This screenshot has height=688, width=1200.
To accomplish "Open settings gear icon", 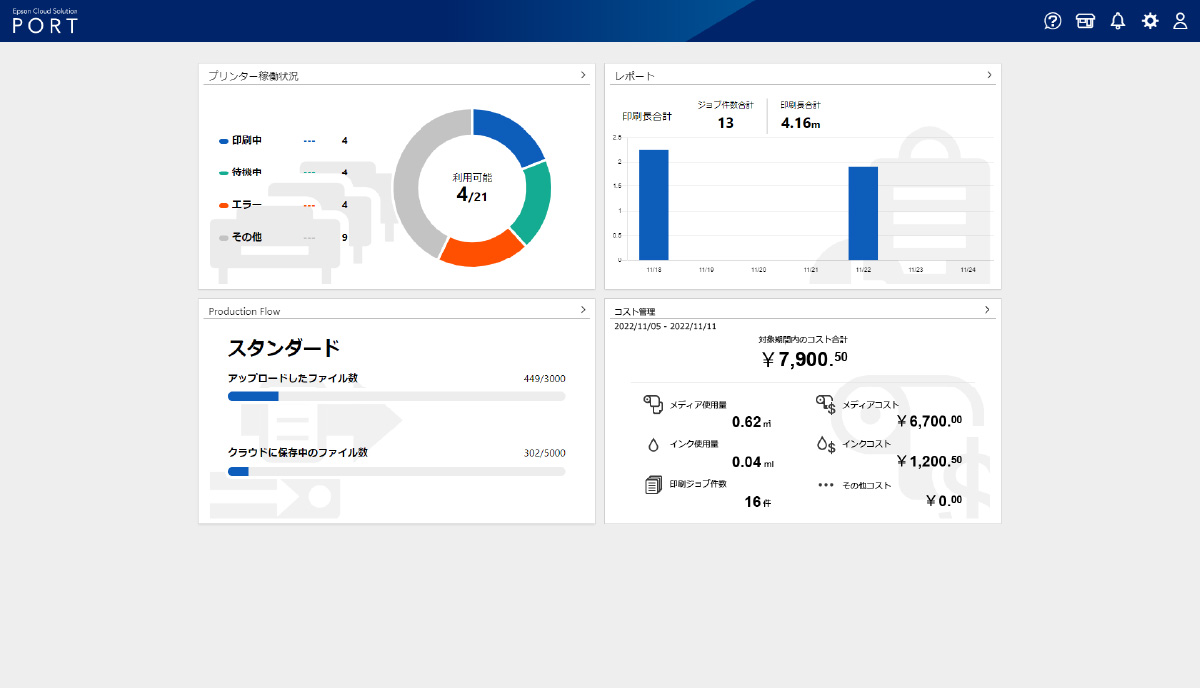I will pos(1150,21).
